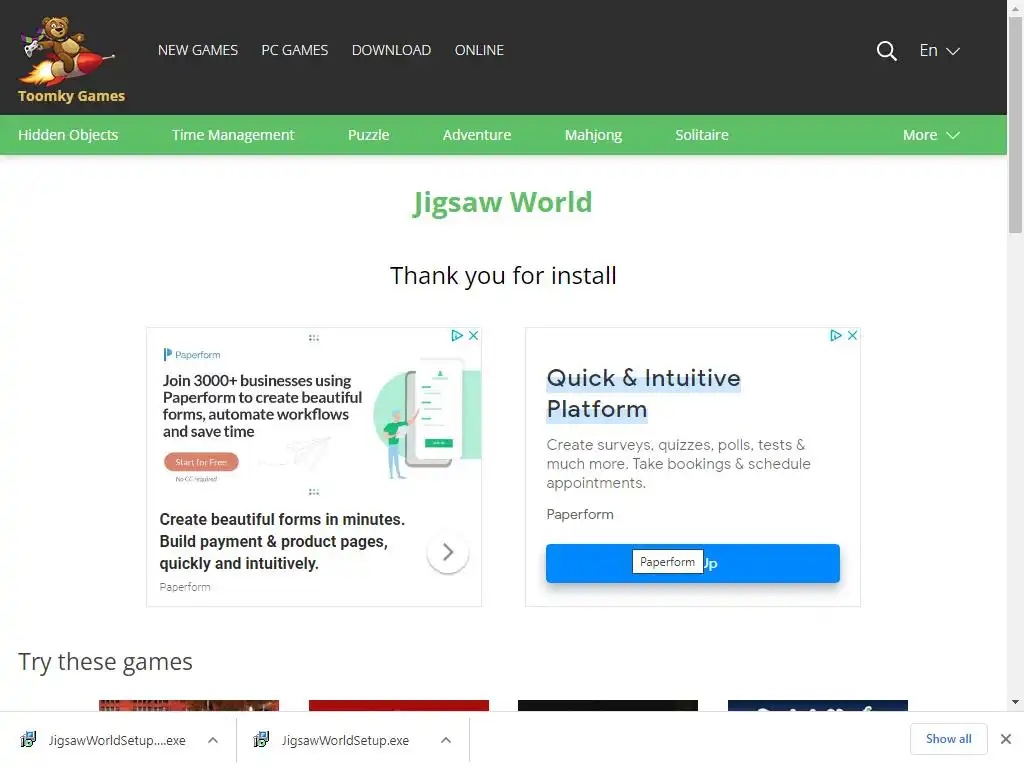Image resolution: width=1024 pixels, height=768 pixels.
Task: Select the Puzzle category
Action: click(368, 135)
